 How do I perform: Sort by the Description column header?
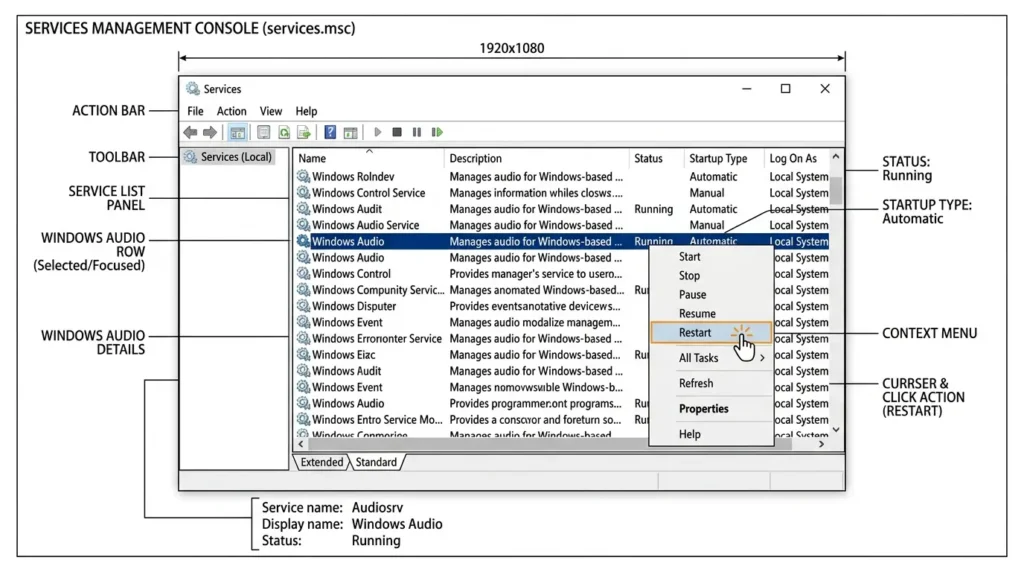point(536,158)
